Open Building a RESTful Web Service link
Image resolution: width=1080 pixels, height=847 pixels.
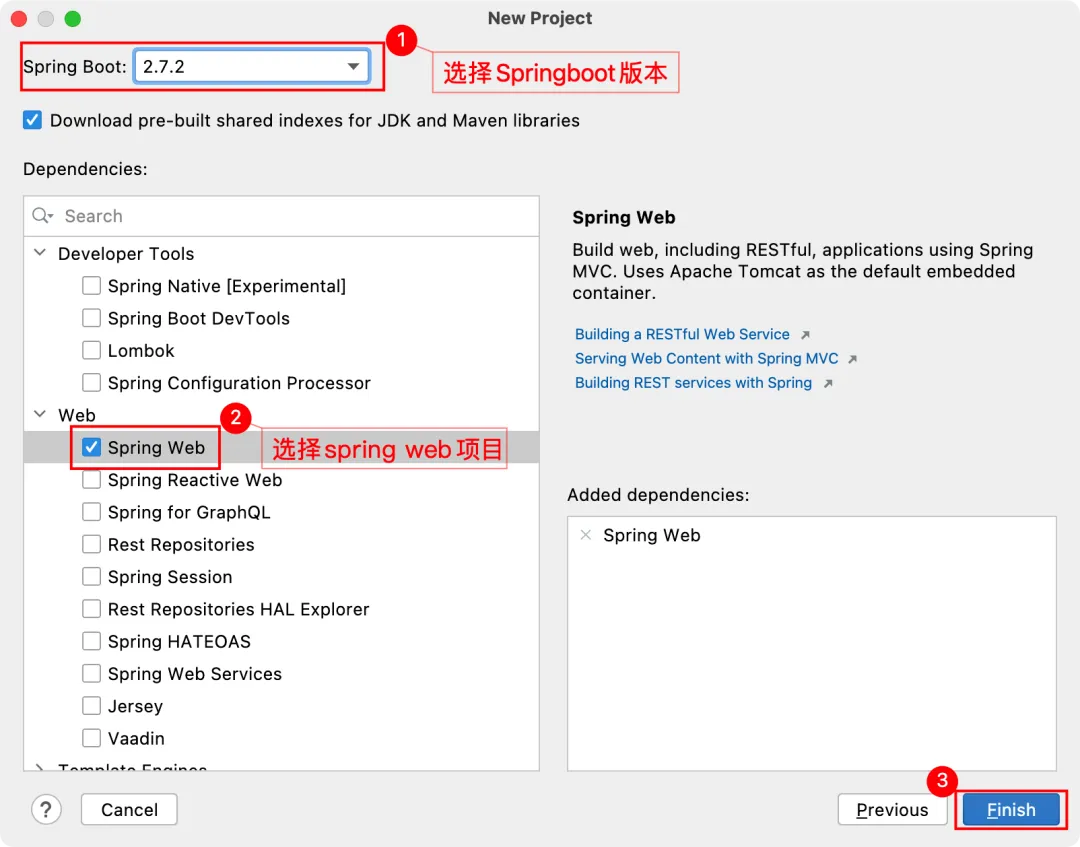point(682,335)
